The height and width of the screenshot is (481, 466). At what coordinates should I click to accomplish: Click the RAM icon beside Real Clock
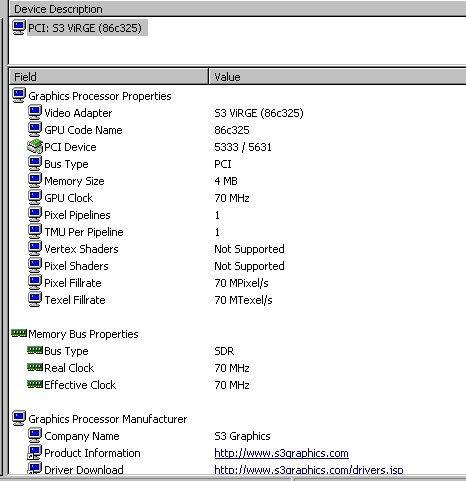click(35, 367)
